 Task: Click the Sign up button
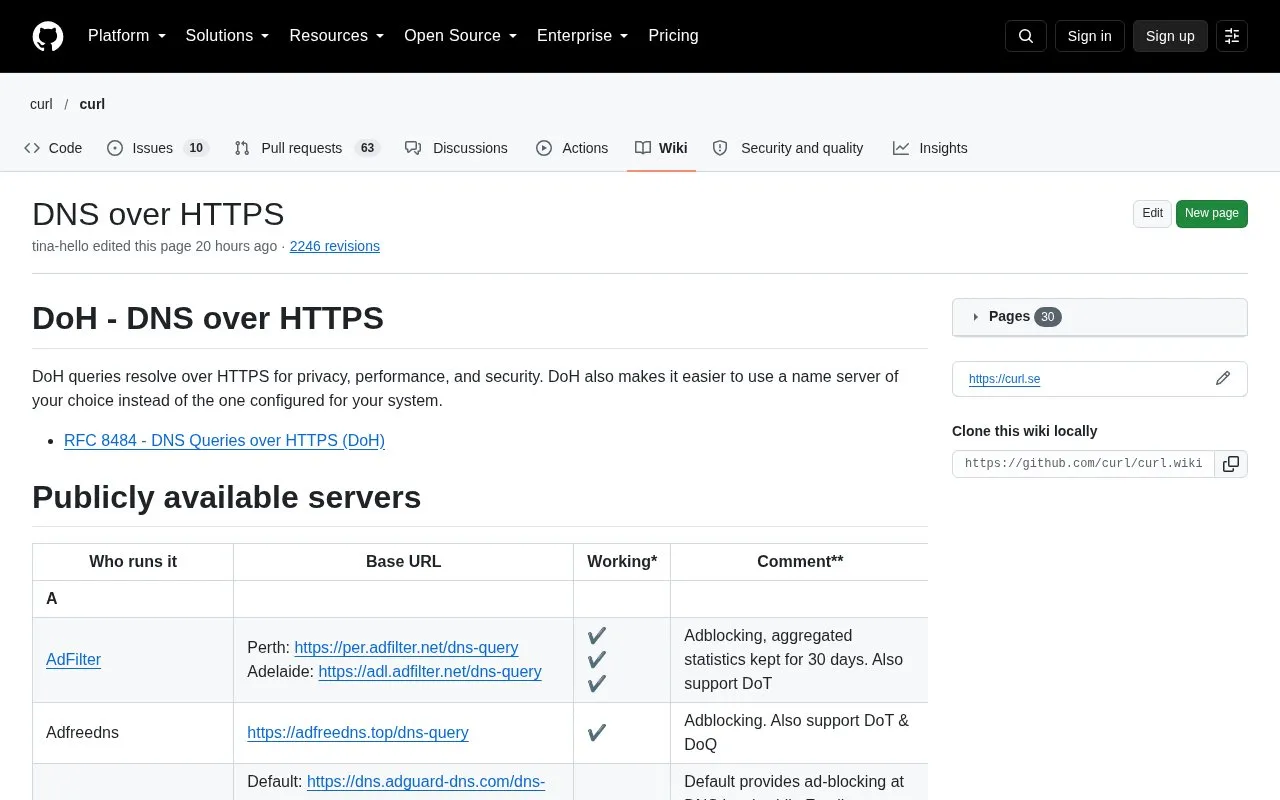(x=1170, y=36)
